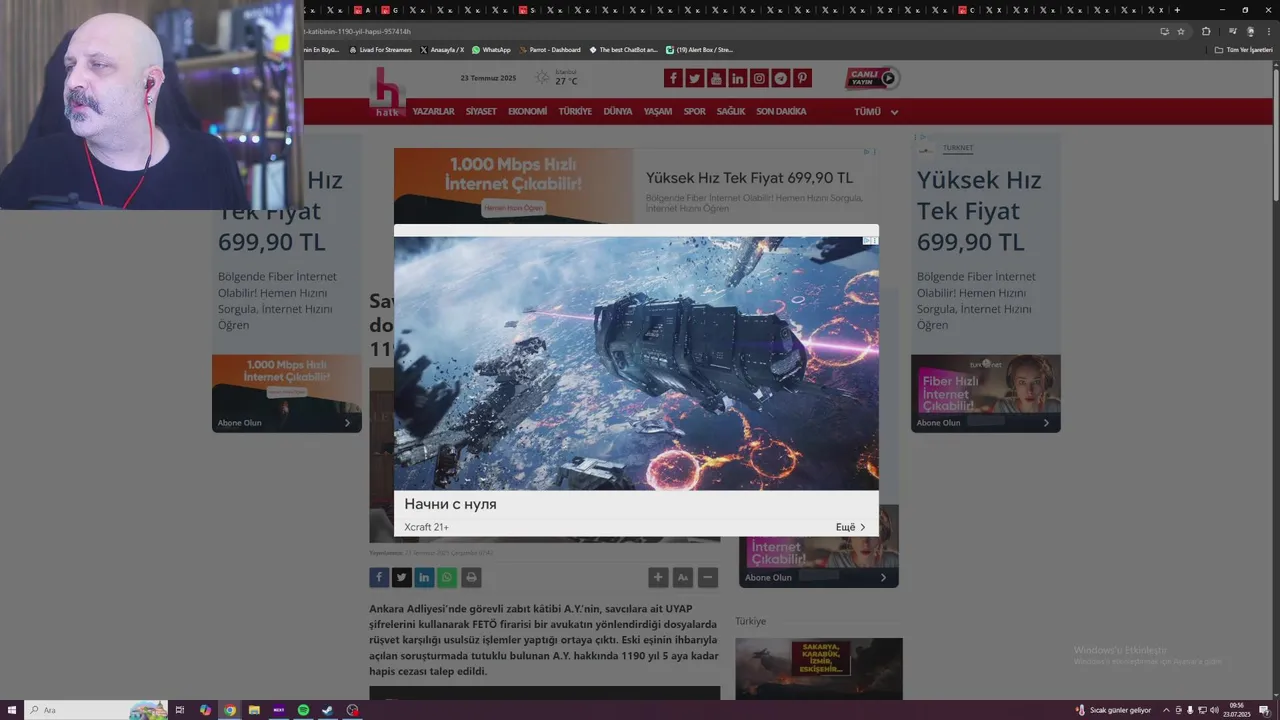The height and width of the screenshot is (720, 1280).
Task: Open the Livad For Streamers bookmark
Action: 380,49
